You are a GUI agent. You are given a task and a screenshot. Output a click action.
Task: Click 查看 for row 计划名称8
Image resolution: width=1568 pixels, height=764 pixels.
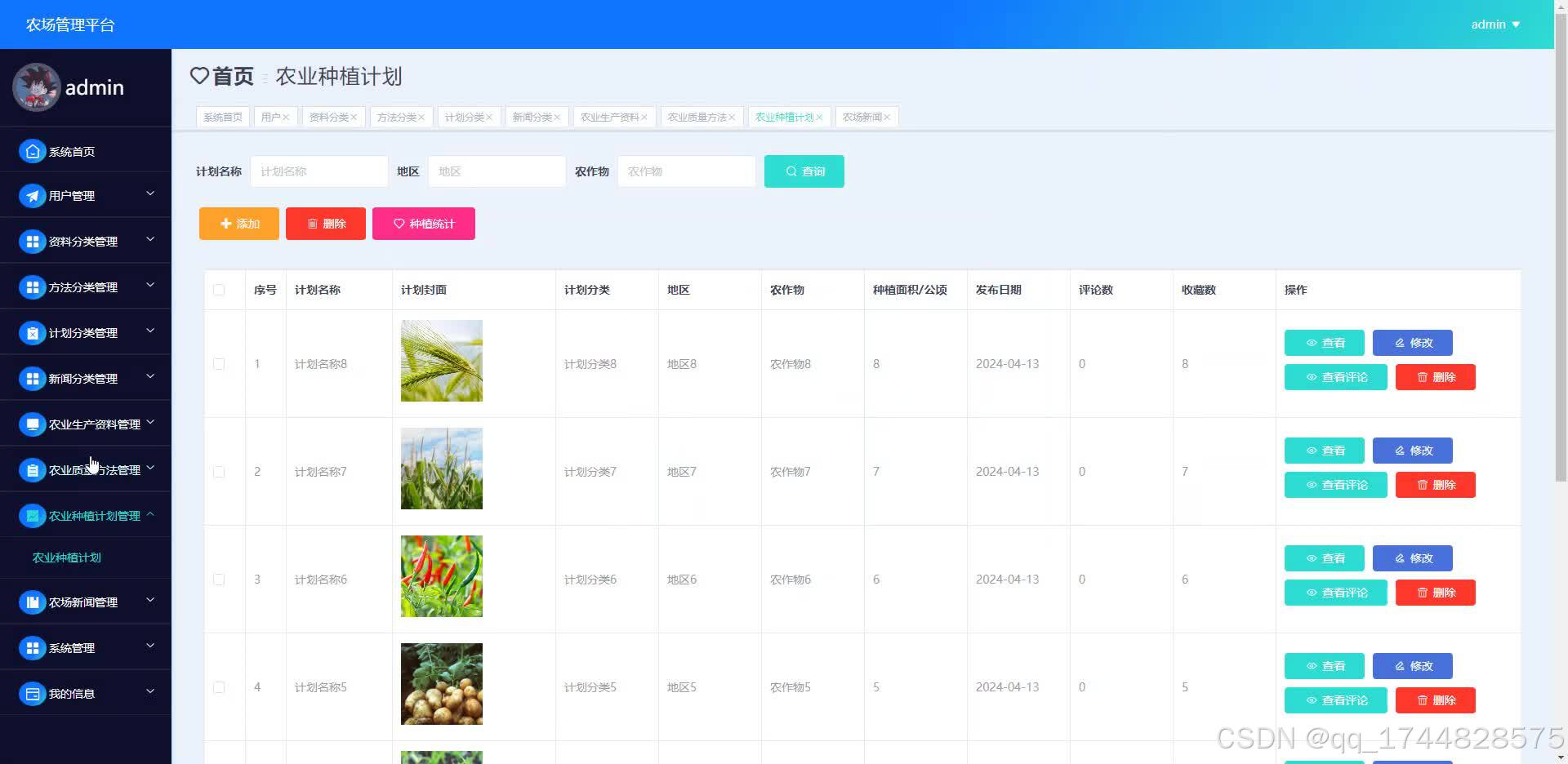coord(1325,343)
